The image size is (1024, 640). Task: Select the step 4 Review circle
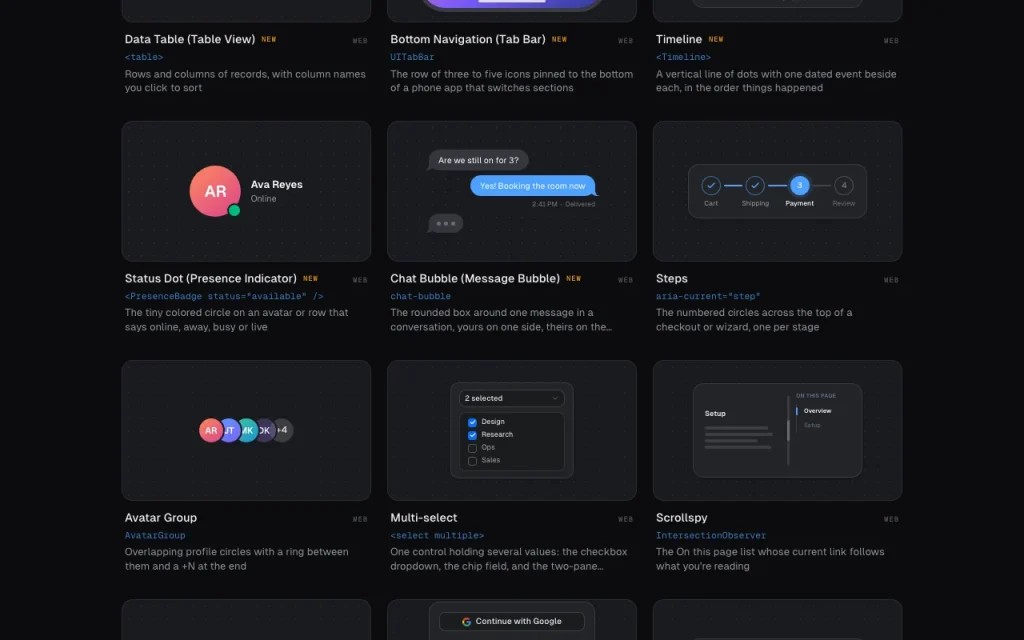click(844, 185)
